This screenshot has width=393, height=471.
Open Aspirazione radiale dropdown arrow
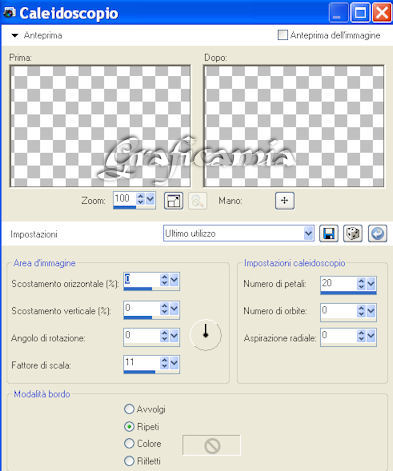click(371, 336)
